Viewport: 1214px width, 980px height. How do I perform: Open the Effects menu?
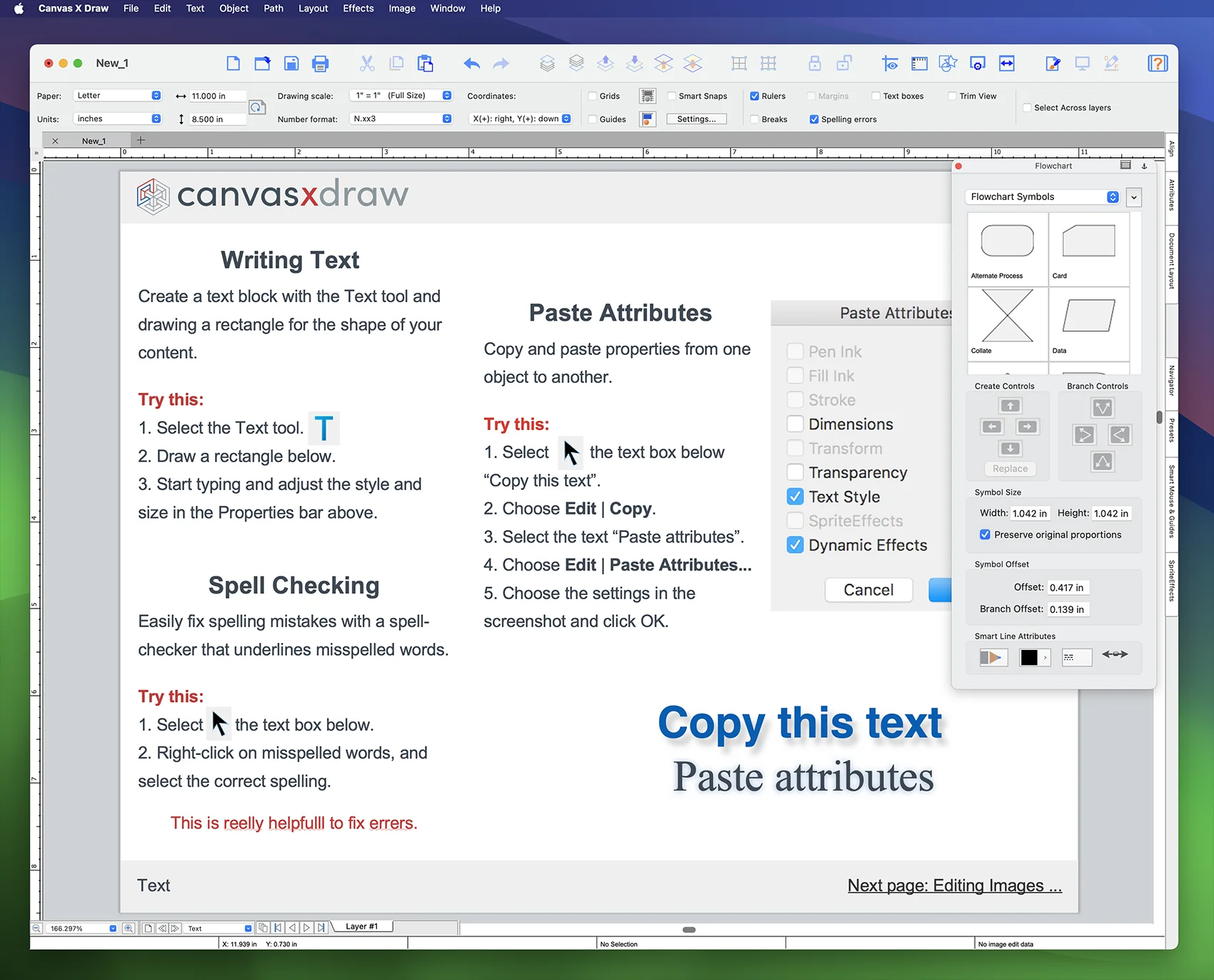358,9
